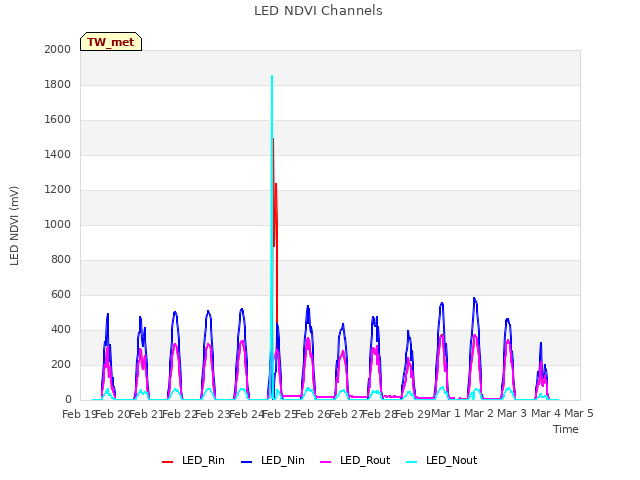Click the y-axis tick value 2000

[x=58, y=49]
